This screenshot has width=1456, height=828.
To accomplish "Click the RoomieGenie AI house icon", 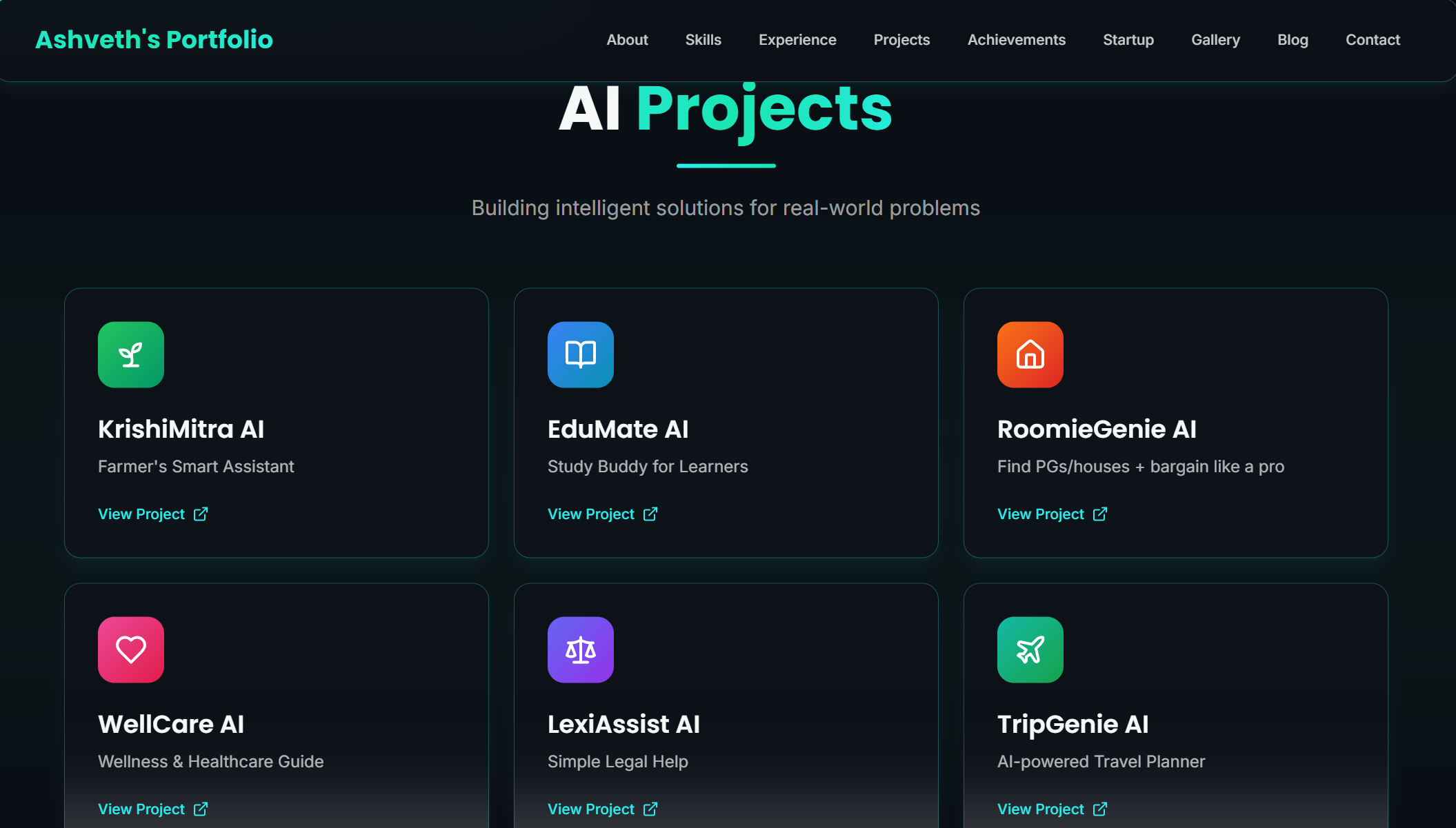I will pyautogui.click(x=1030, y=354).
